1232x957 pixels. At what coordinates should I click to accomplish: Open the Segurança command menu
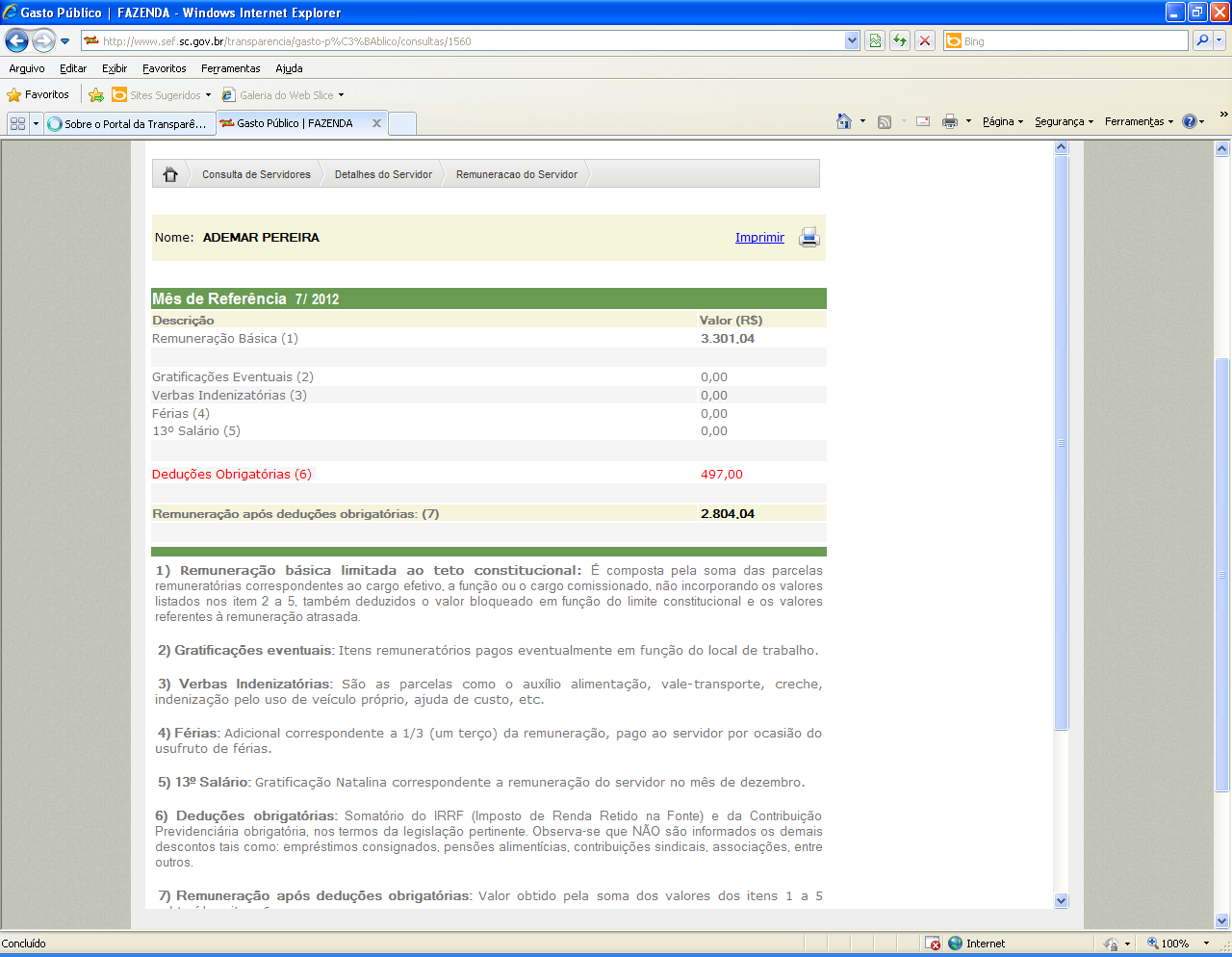coord(1064,121)
